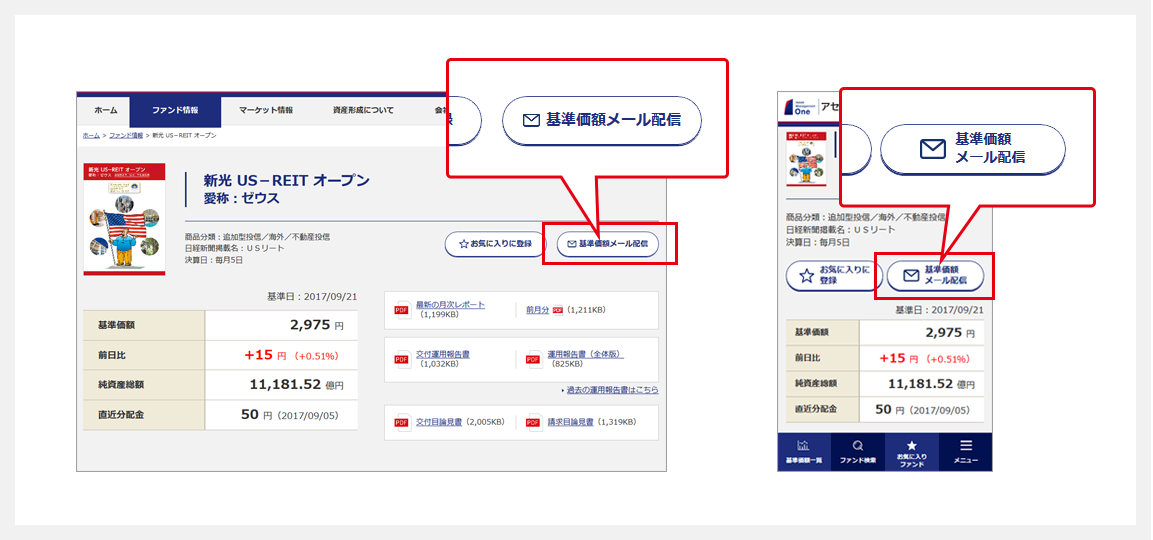This screenshot has width=1153, height=540.
Task: Open the 運用報告書（全体版） link
Action: tap(586, 354)
